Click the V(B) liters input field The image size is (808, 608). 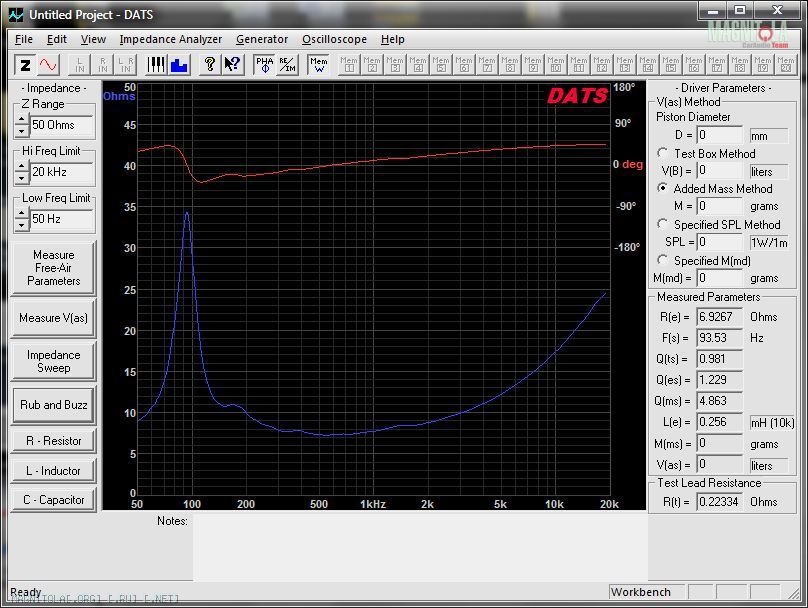719,171
